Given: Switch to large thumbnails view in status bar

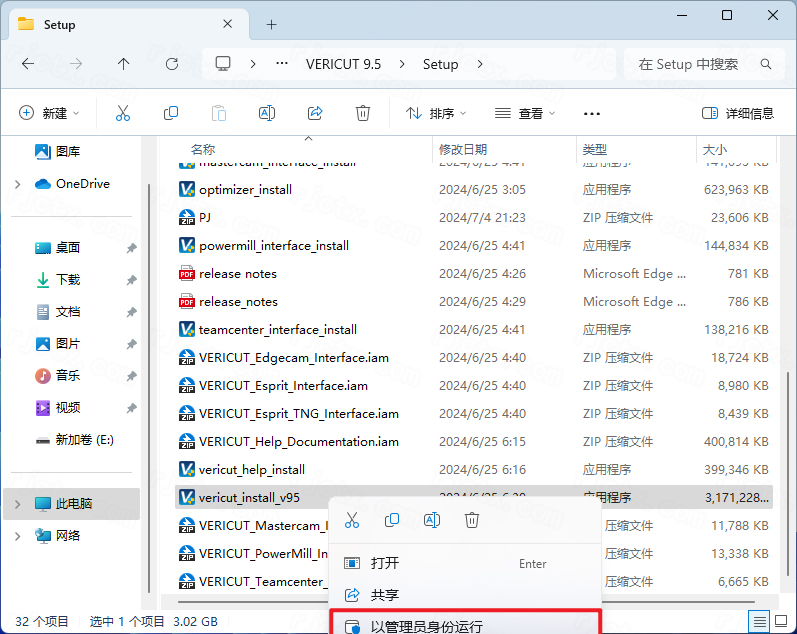Looking at the screenshot, I should point(781,621).
